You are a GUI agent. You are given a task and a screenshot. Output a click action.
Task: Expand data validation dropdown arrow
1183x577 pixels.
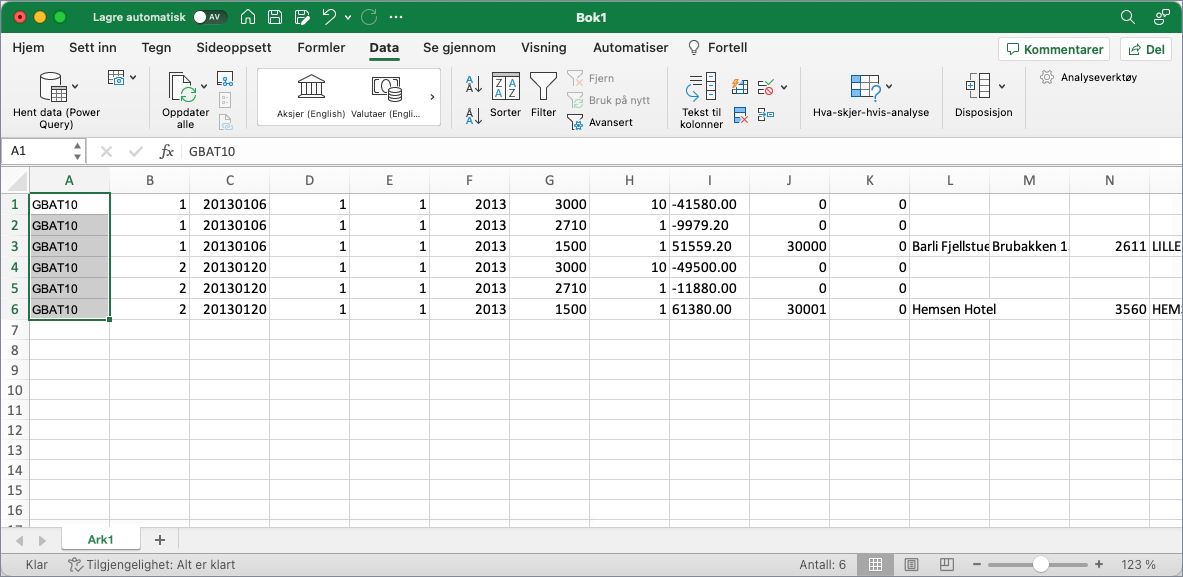coord(784,87)
